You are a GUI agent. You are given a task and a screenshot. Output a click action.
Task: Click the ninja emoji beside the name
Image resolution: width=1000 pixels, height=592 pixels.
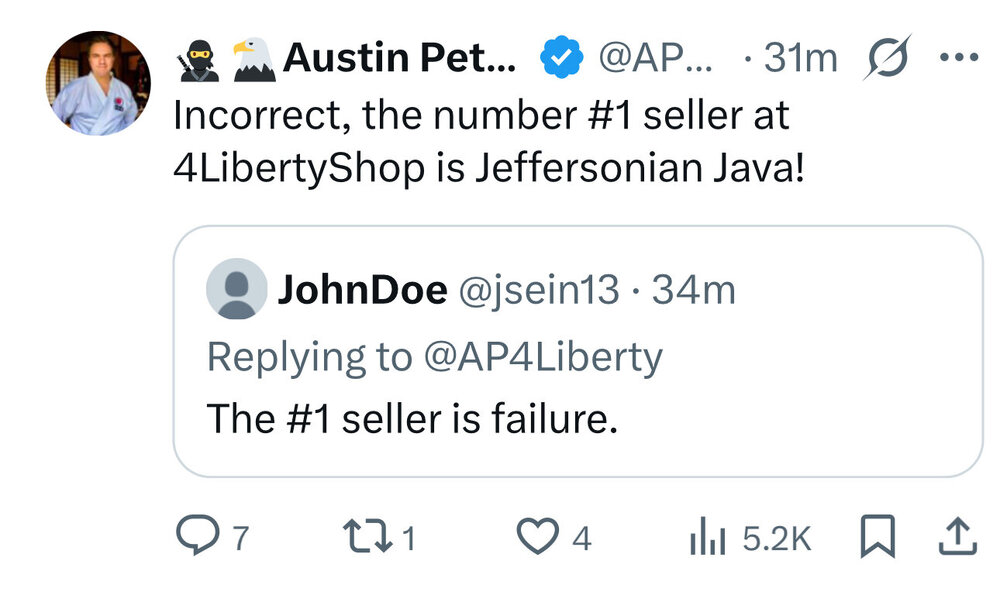[x=197, y=61]
